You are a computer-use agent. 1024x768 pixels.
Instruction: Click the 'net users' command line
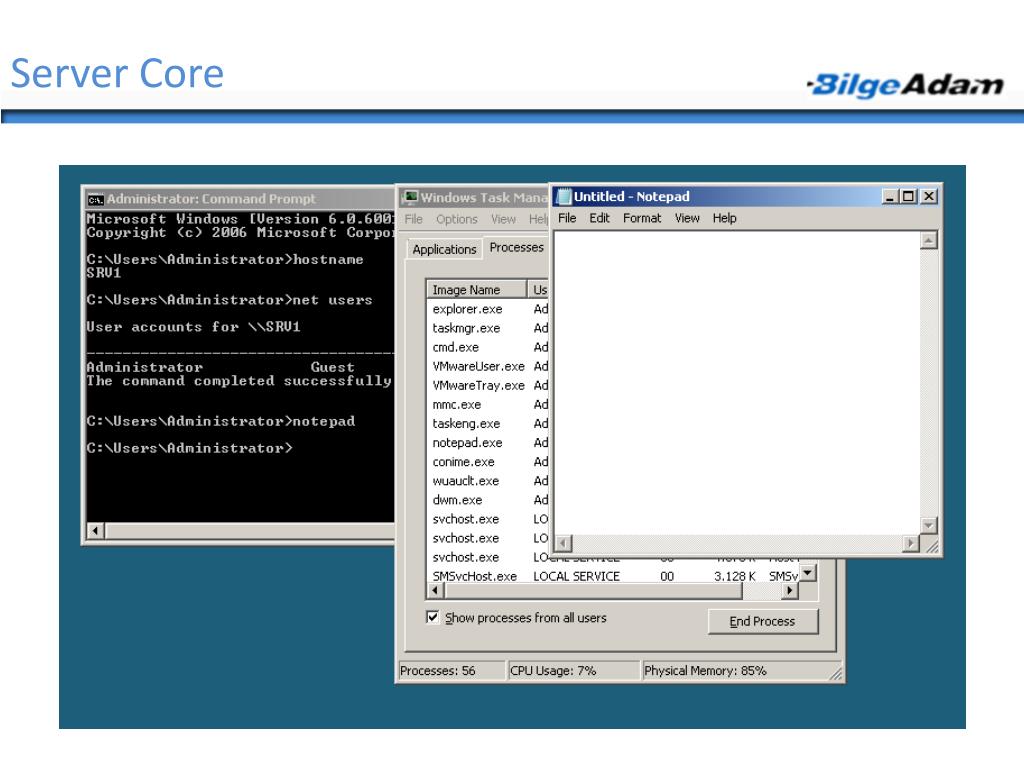(x=229, y=300)
